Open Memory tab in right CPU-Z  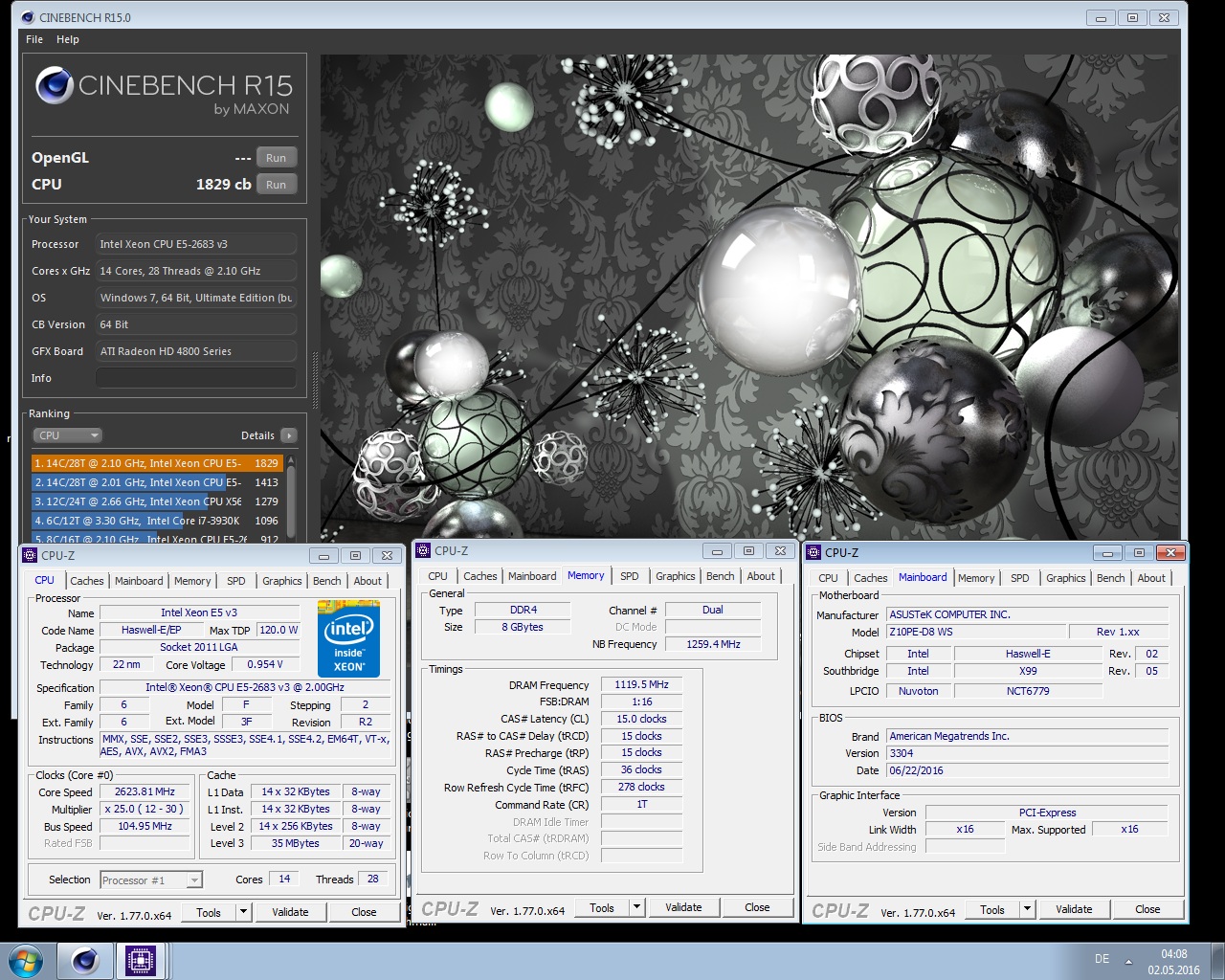pyautogui.click(x=976, y=578)
